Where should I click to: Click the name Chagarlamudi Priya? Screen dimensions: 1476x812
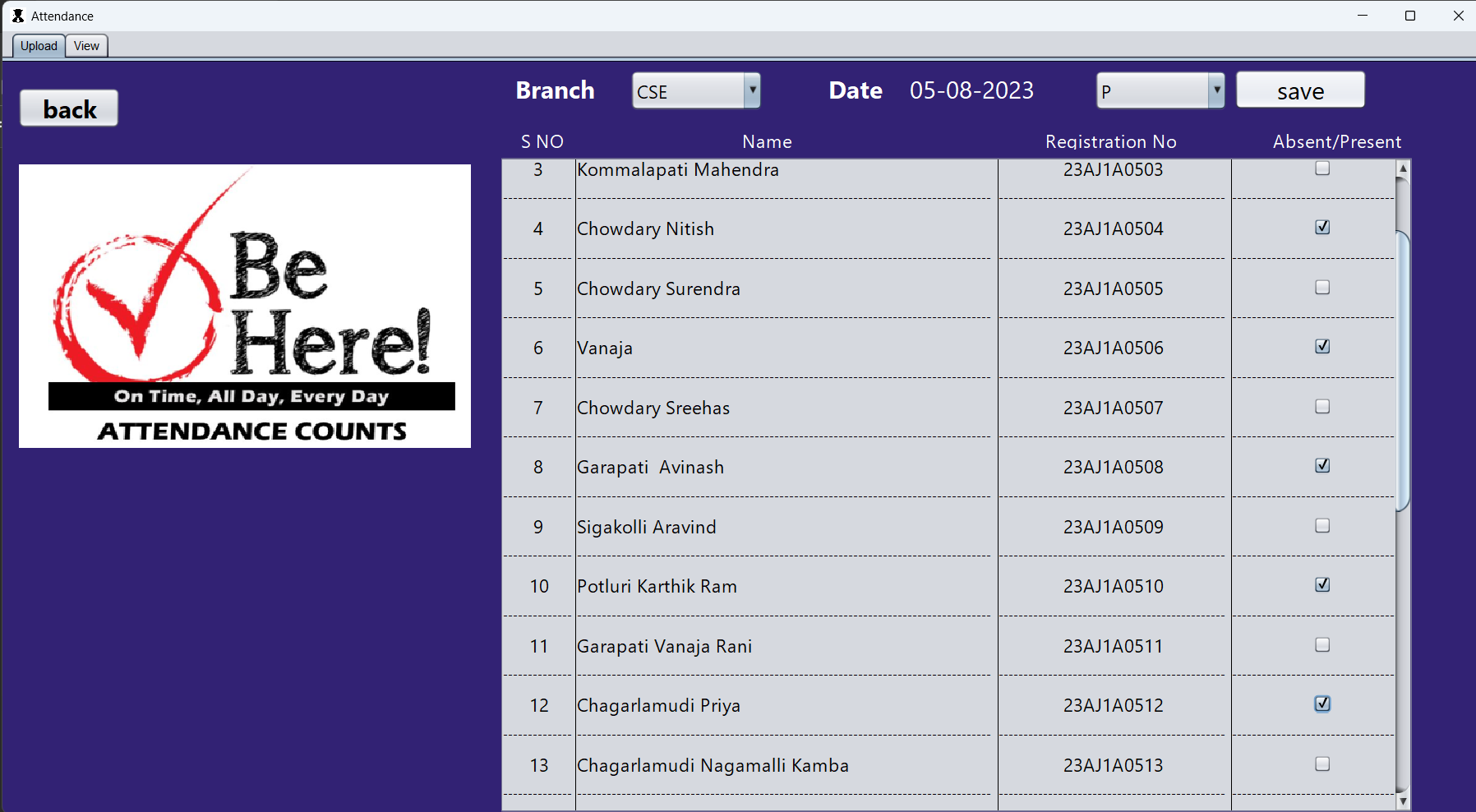coord(658,706)
